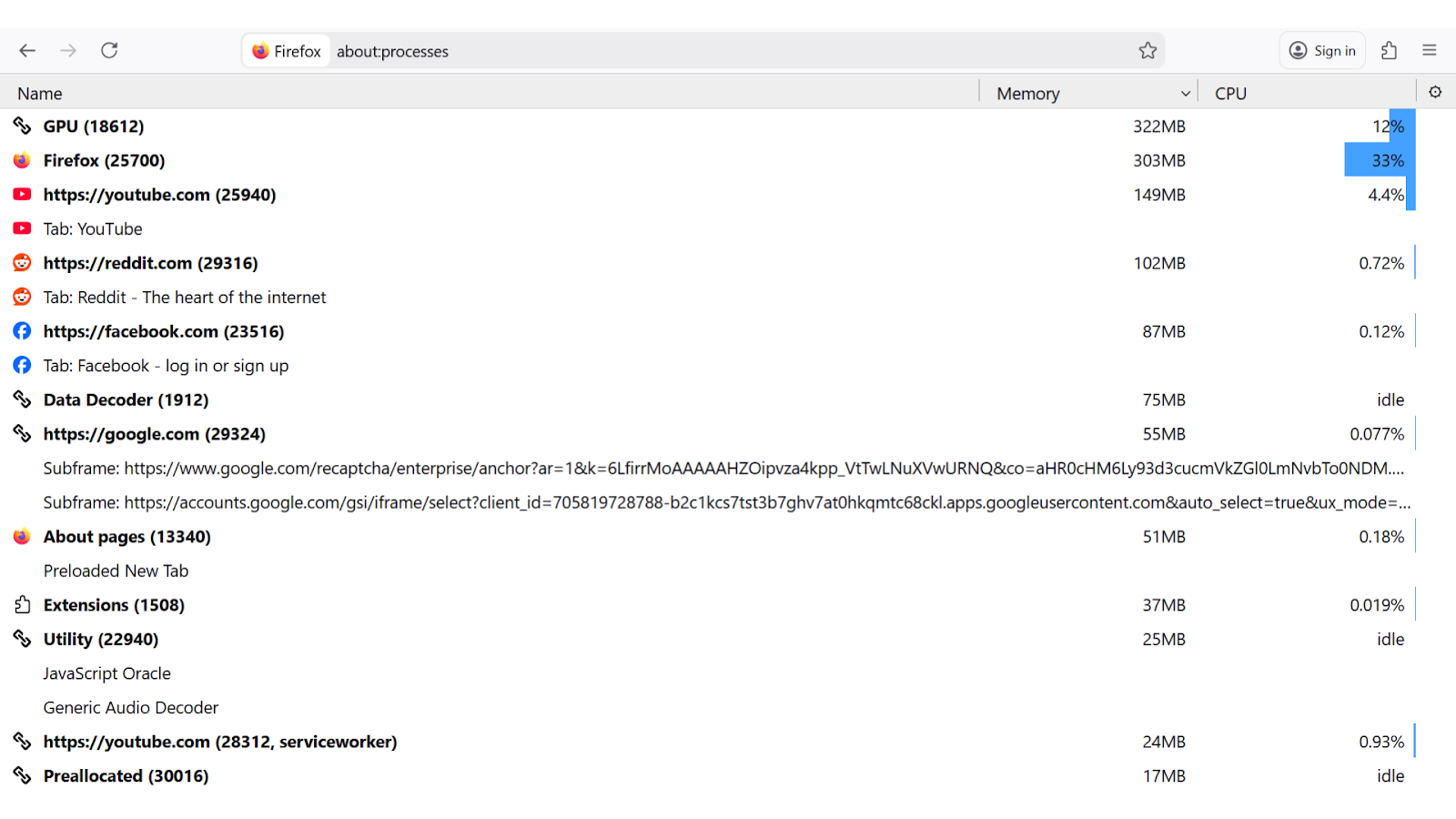Click the Firefox identity badge in address bar
The width and height of the screenshot is (1456, 819).
[x=287, y=51]
